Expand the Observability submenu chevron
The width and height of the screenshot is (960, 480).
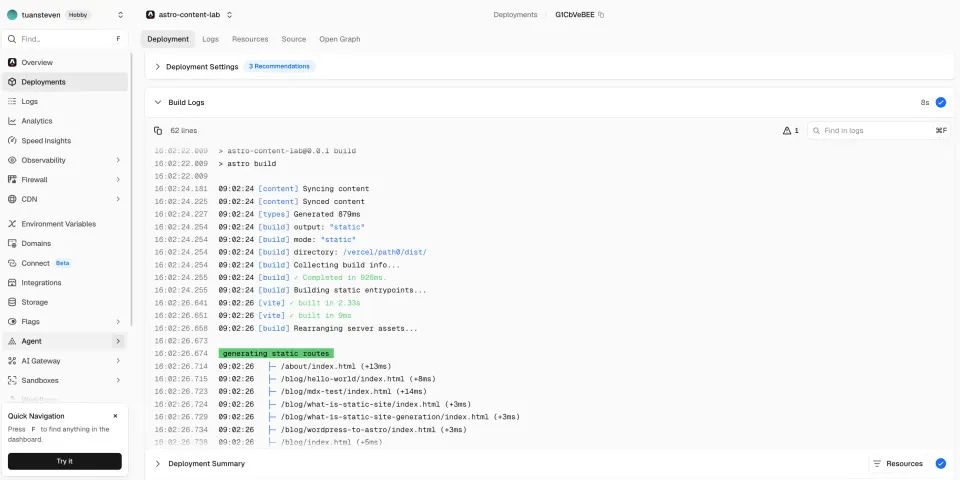[x=118, y=160]
